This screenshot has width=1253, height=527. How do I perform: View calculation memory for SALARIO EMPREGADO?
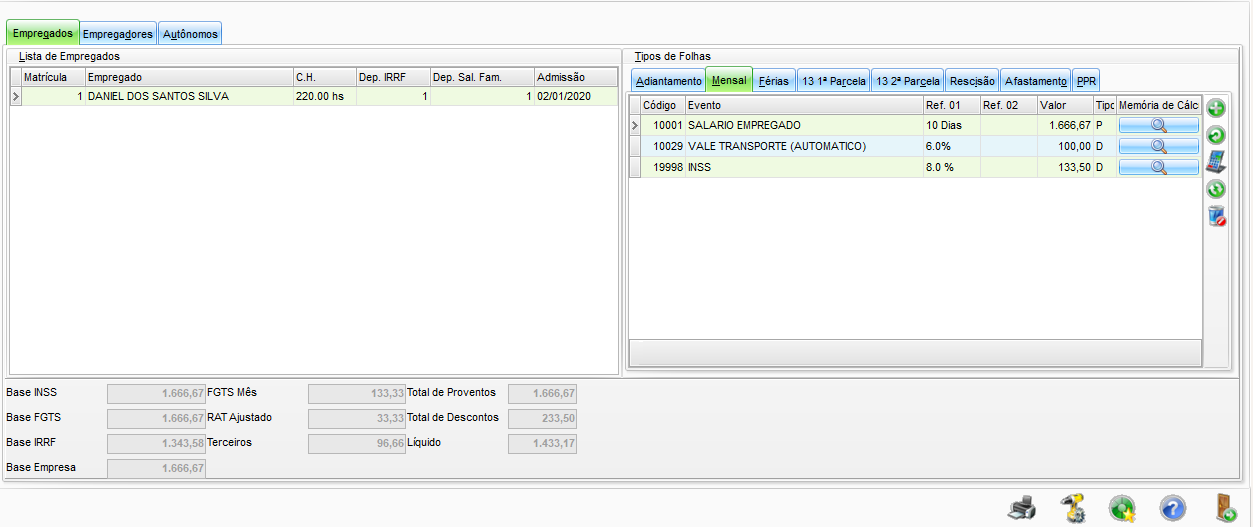click(1158, 126)
